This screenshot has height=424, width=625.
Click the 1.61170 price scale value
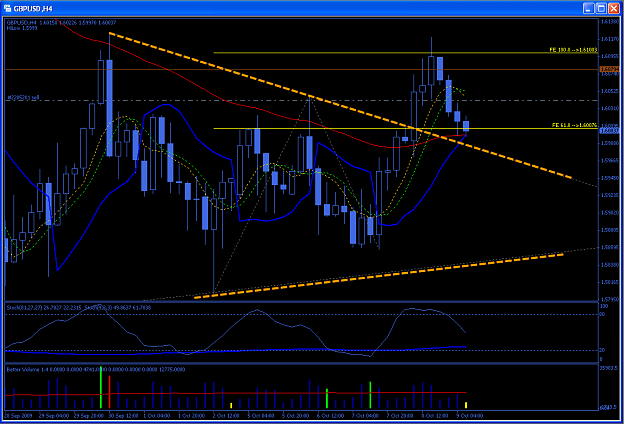point(609,39)
